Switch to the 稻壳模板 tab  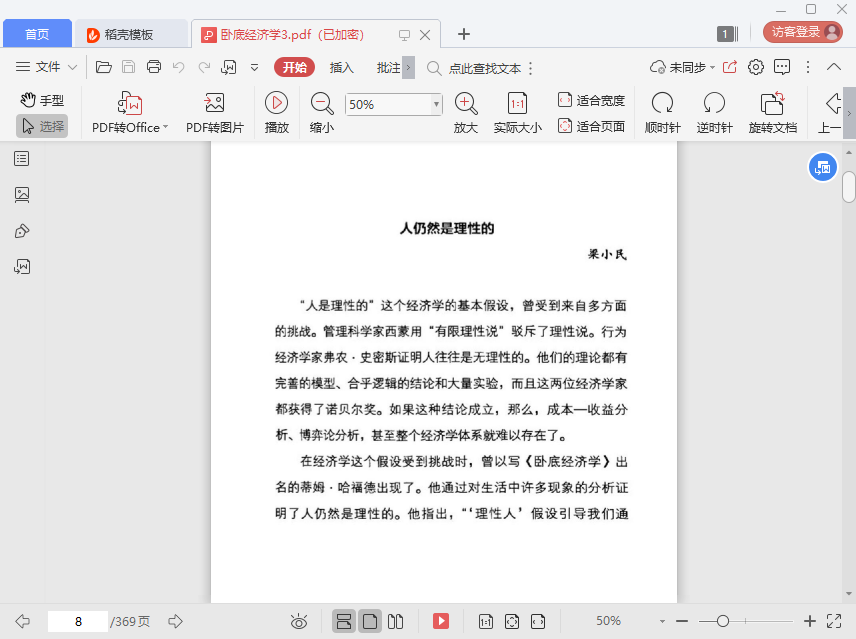130,34
